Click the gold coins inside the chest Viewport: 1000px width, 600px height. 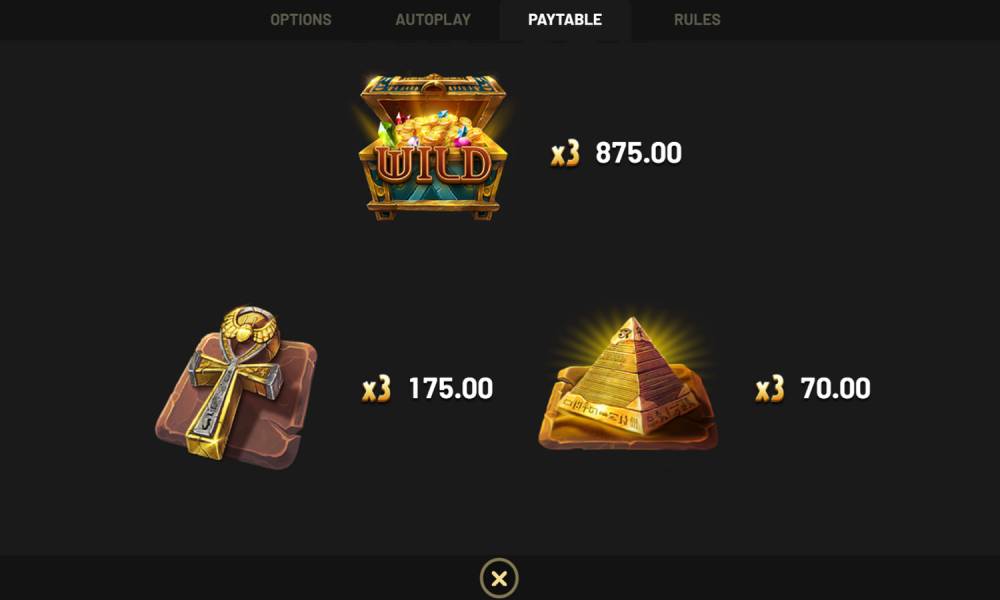431,128
